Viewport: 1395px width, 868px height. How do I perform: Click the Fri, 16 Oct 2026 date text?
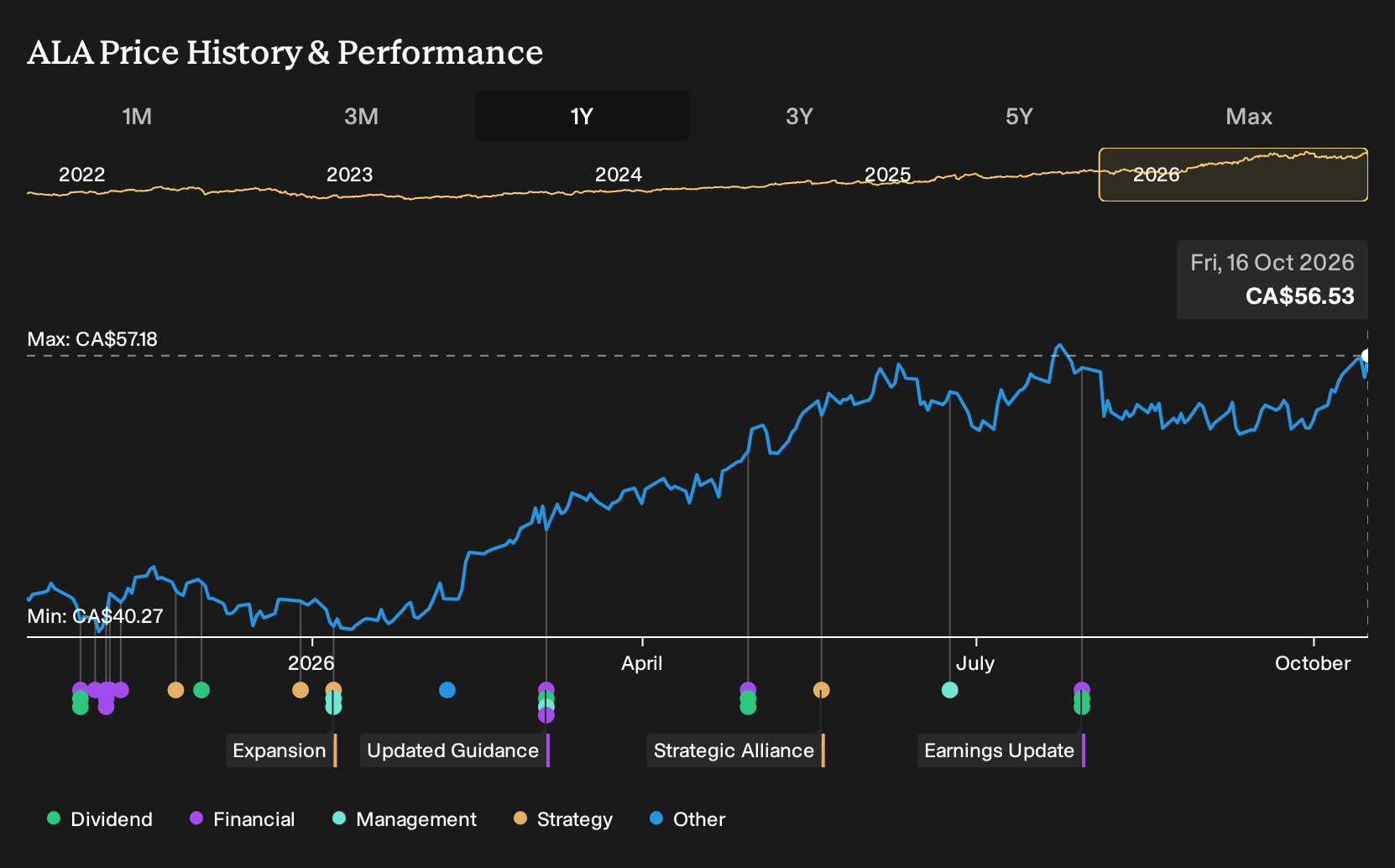pyautogui.click(x=1272, y=263)
